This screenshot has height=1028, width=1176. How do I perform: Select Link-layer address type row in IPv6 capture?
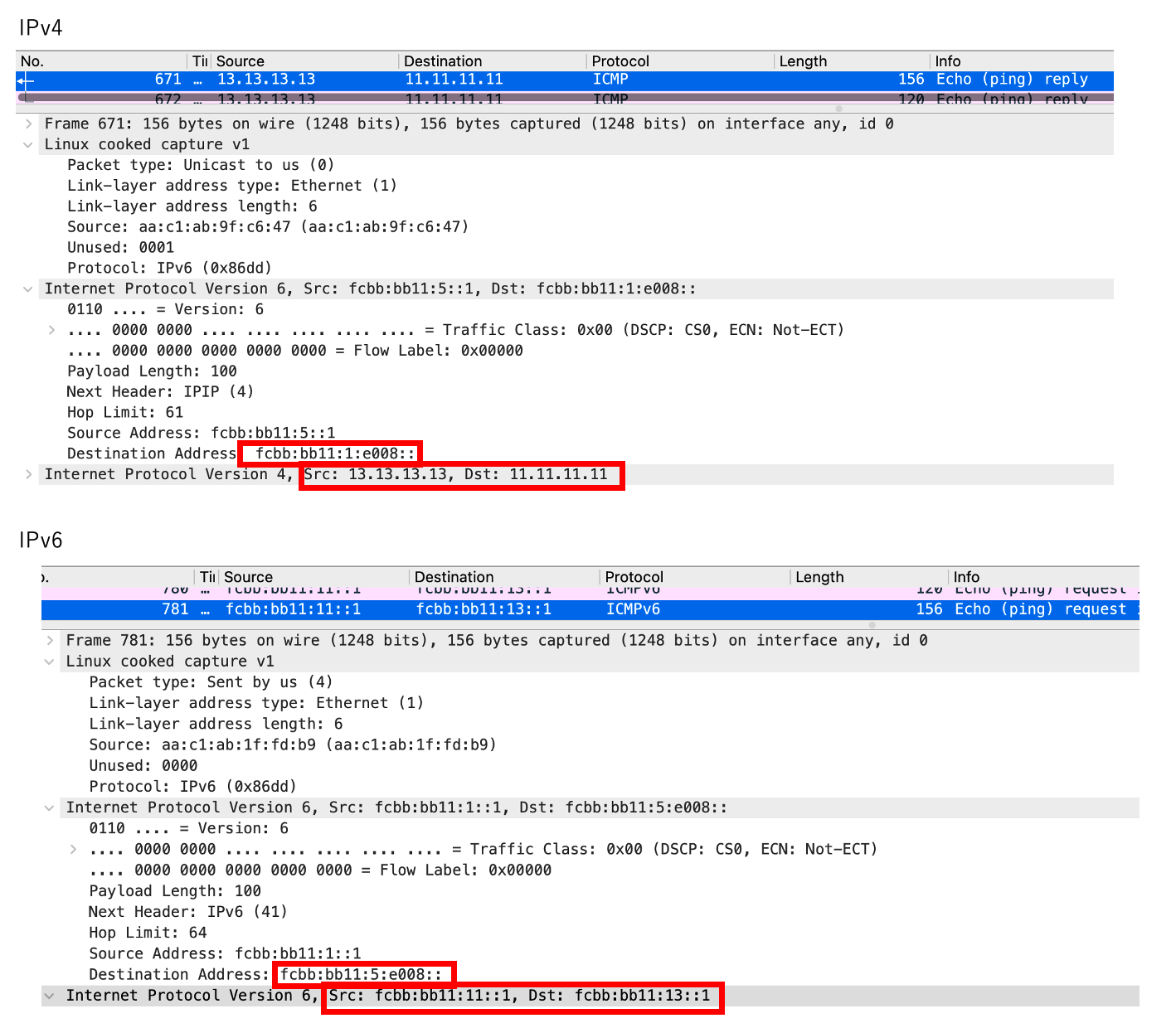tap(256, 703)
